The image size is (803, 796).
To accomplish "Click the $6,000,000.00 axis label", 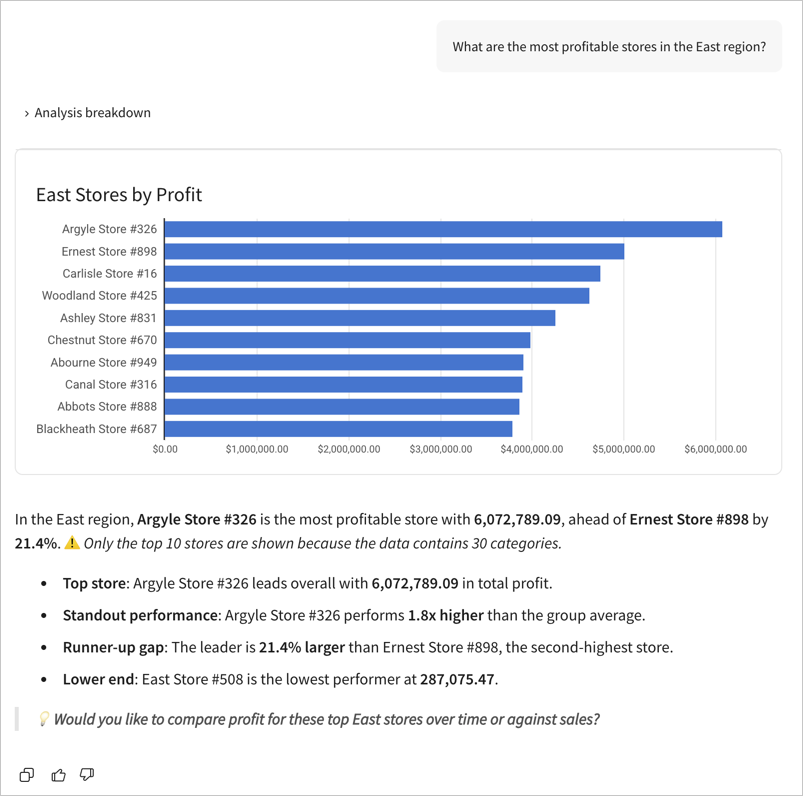I will coord(715,449).
